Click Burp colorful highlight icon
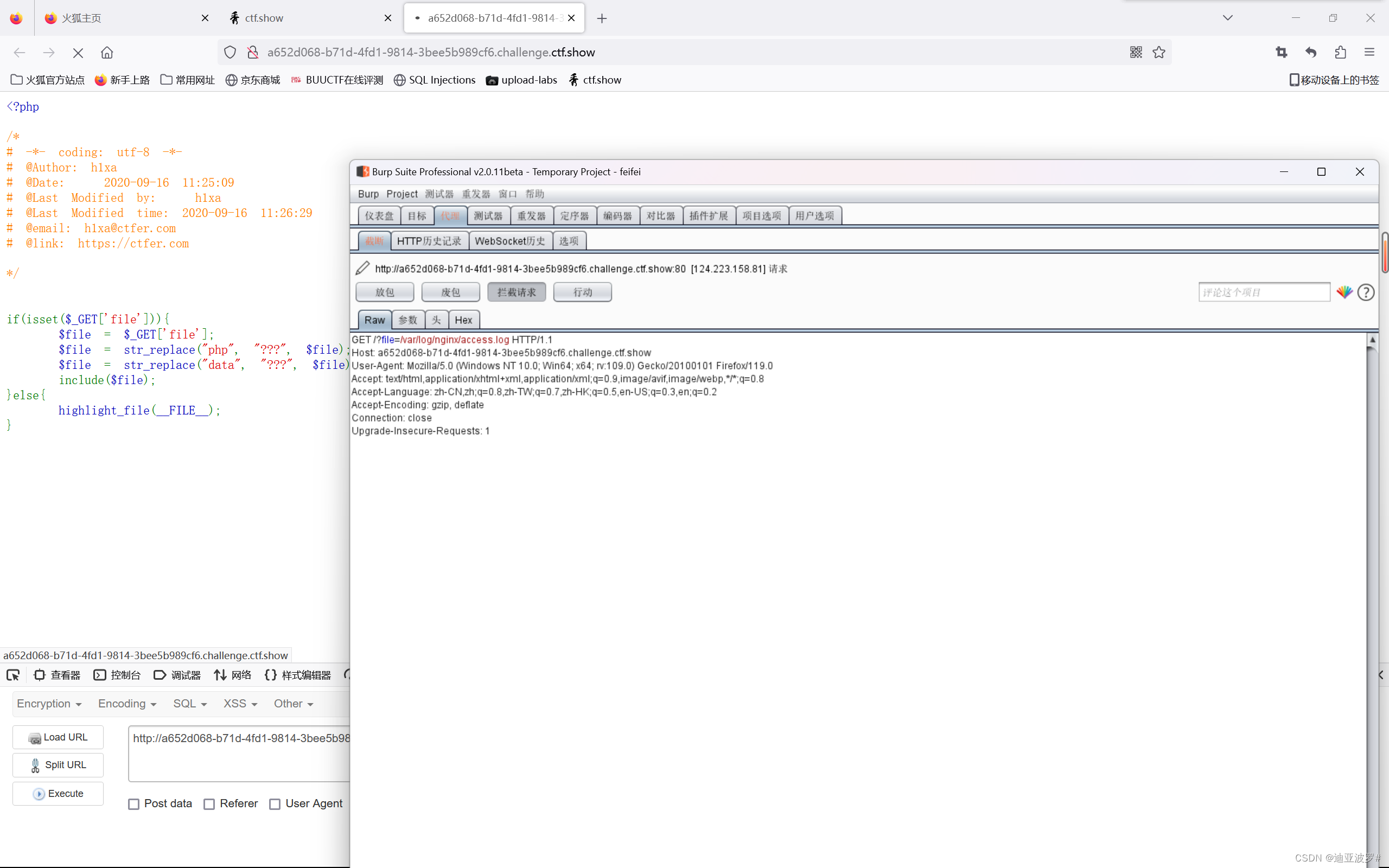The height and width of the screenshot is (868, 1389). coord(1344,292)
